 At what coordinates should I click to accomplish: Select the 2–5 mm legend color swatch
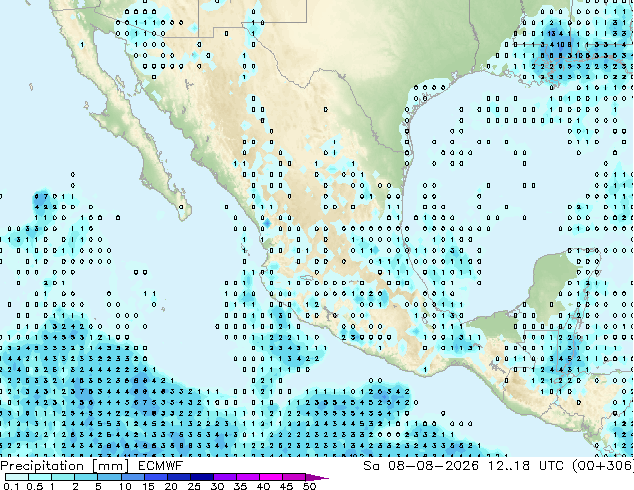tap(86, 477)
